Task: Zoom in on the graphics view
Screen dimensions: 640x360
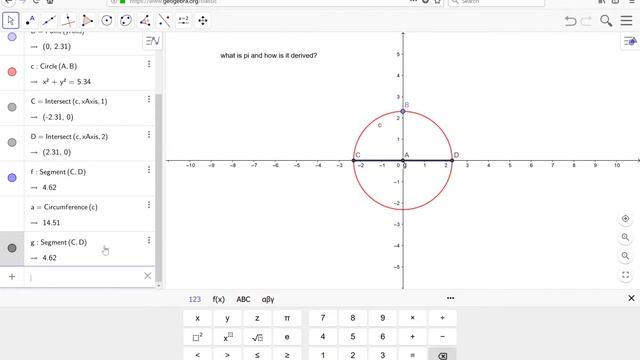Action: click(x=625, y=237)
